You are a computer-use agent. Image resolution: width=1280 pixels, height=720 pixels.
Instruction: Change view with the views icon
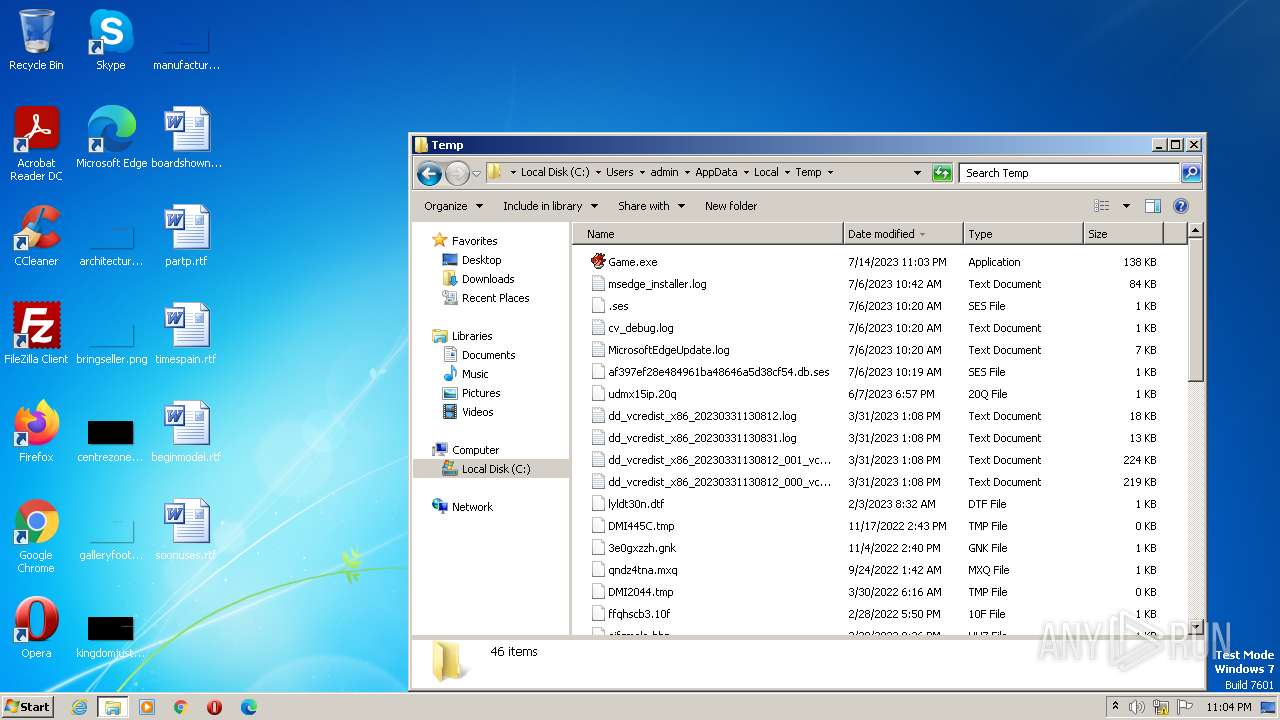[1102, 206]
